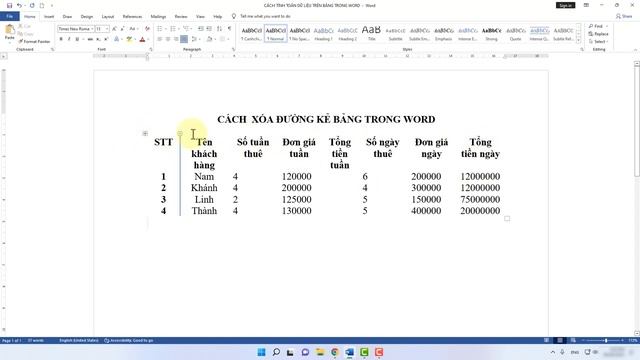This screenshot has height=360, width=640.
Task: Click the Sort icon in Paragraph group
Action: coord(220,29)
